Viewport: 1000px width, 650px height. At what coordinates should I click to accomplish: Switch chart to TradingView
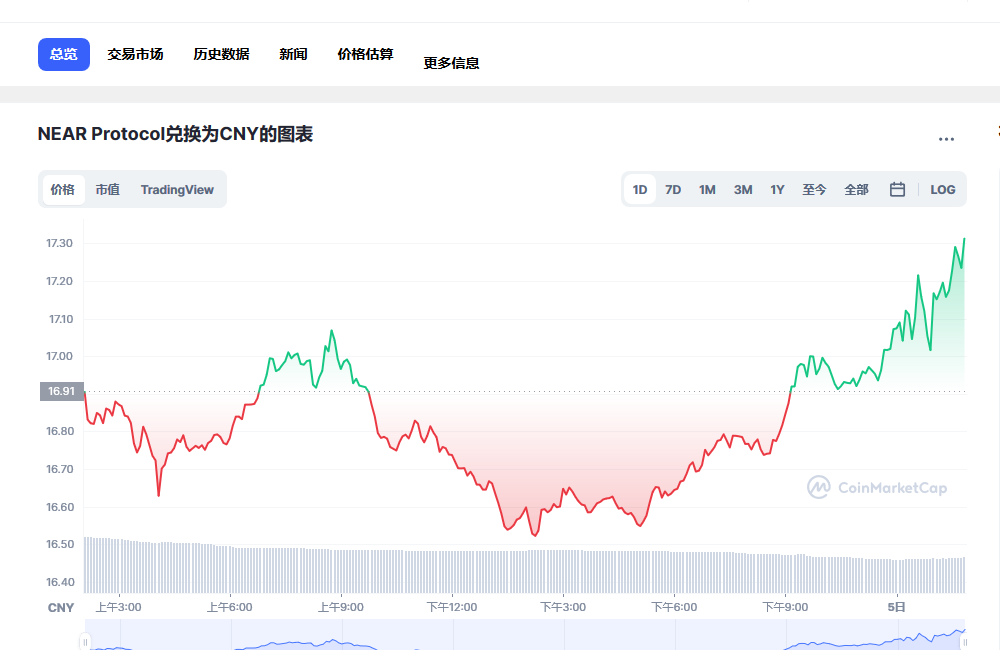pos(177,189)
